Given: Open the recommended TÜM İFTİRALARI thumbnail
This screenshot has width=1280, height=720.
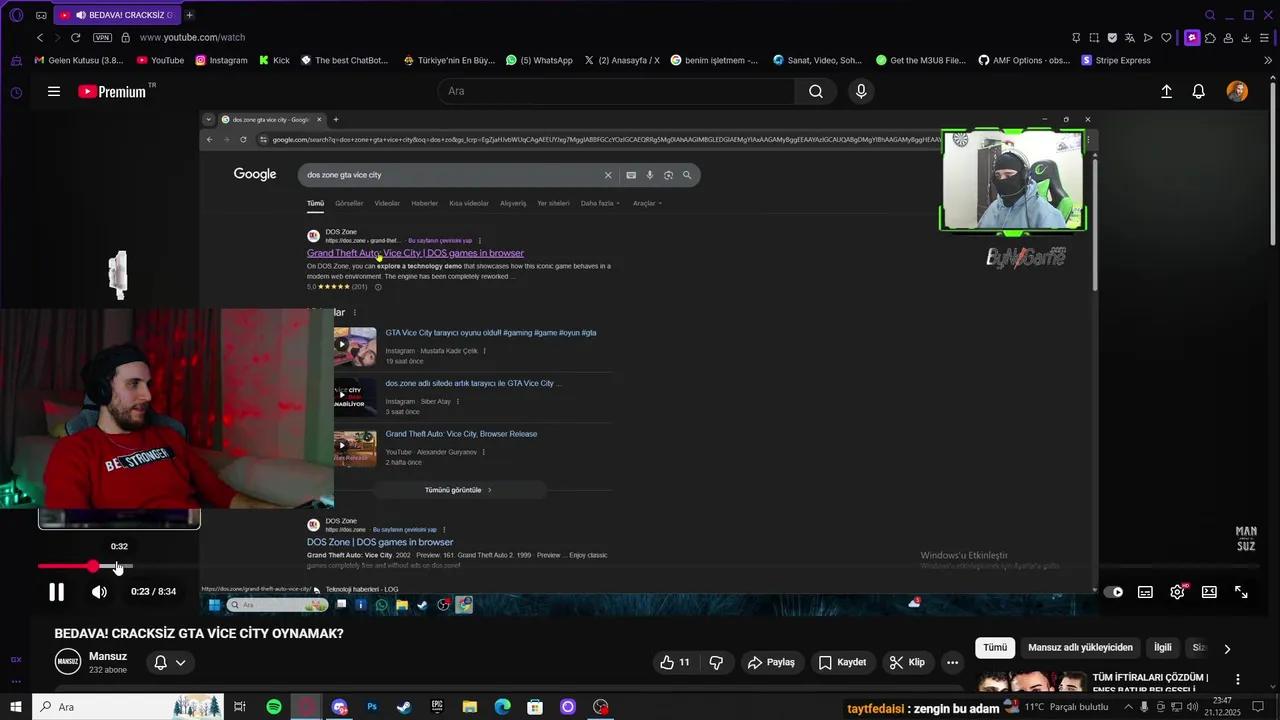Looking at the screenshot, I should 1030,682.
